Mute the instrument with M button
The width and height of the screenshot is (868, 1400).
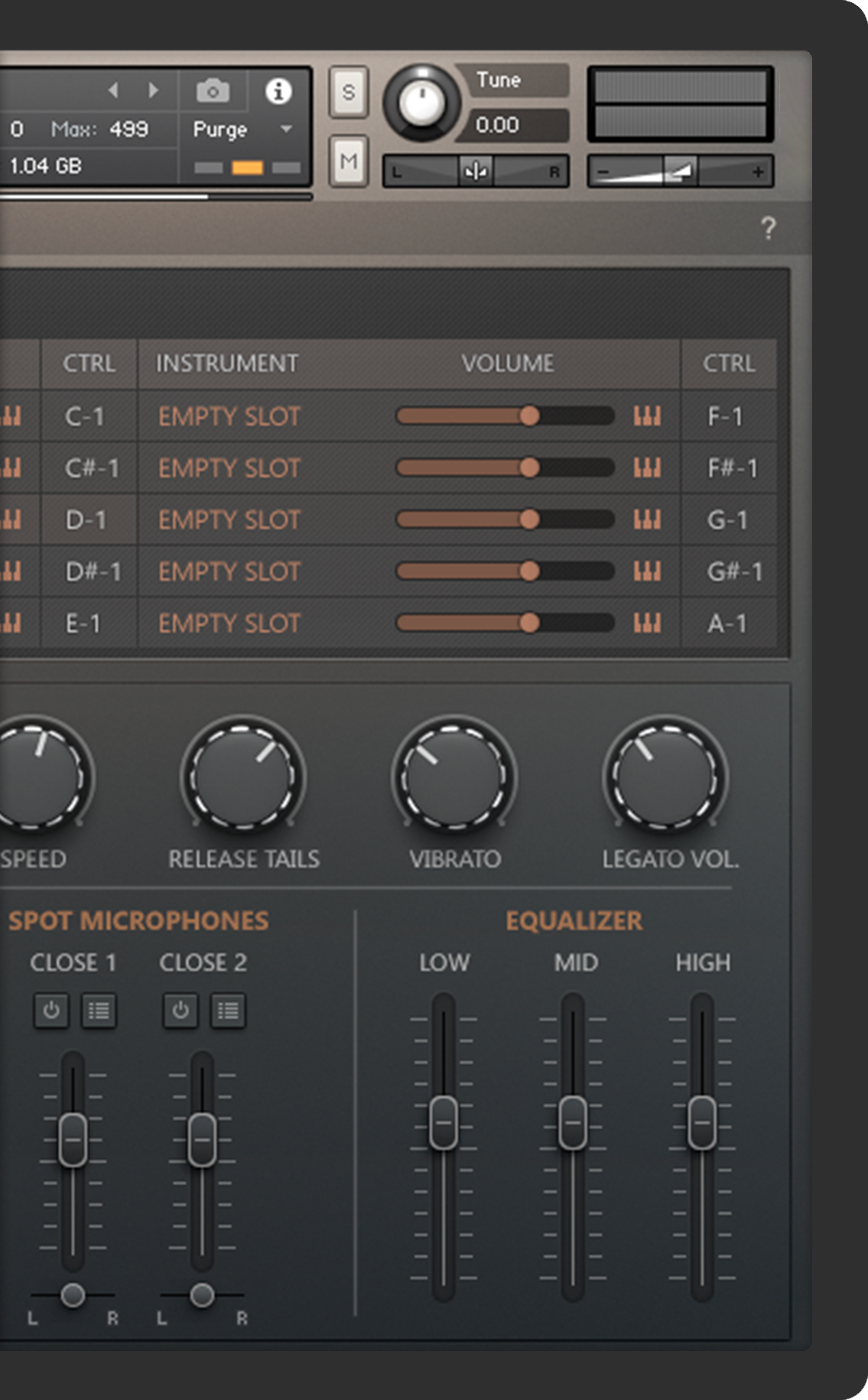pyautogui.click(x=349, y=161)
